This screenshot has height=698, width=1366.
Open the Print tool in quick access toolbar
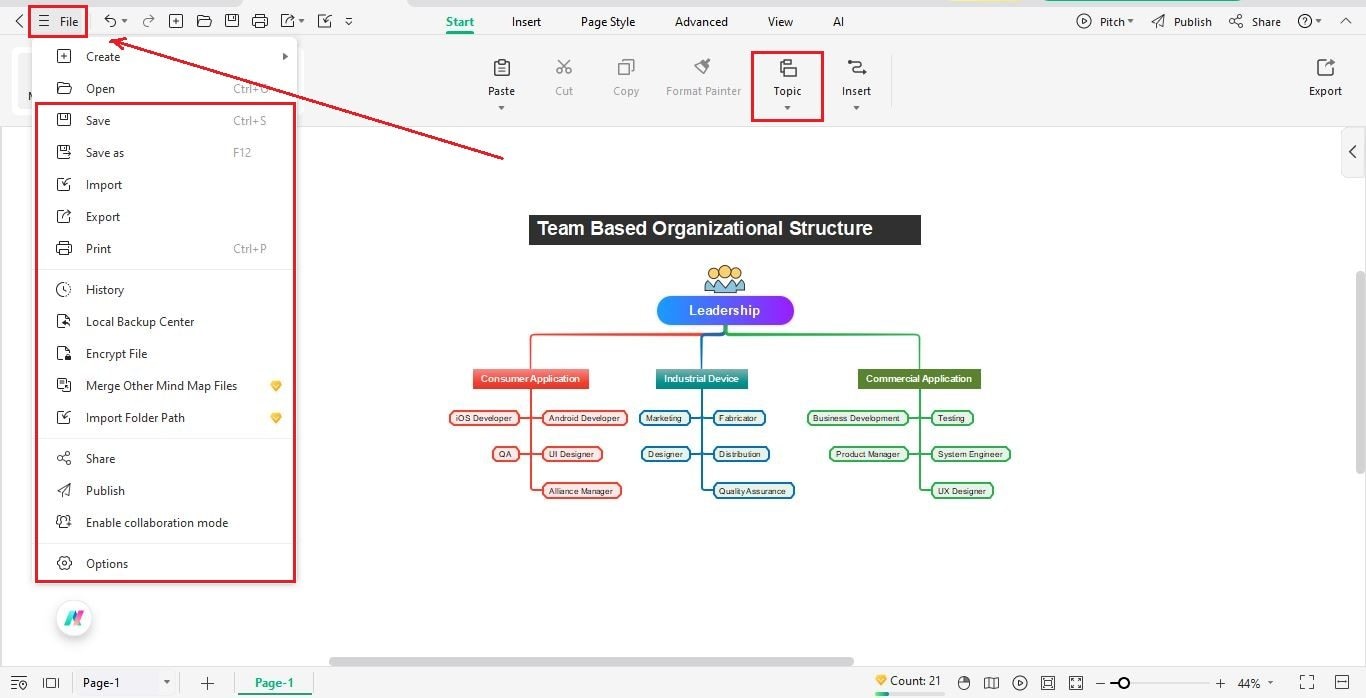tap(259, 20)
